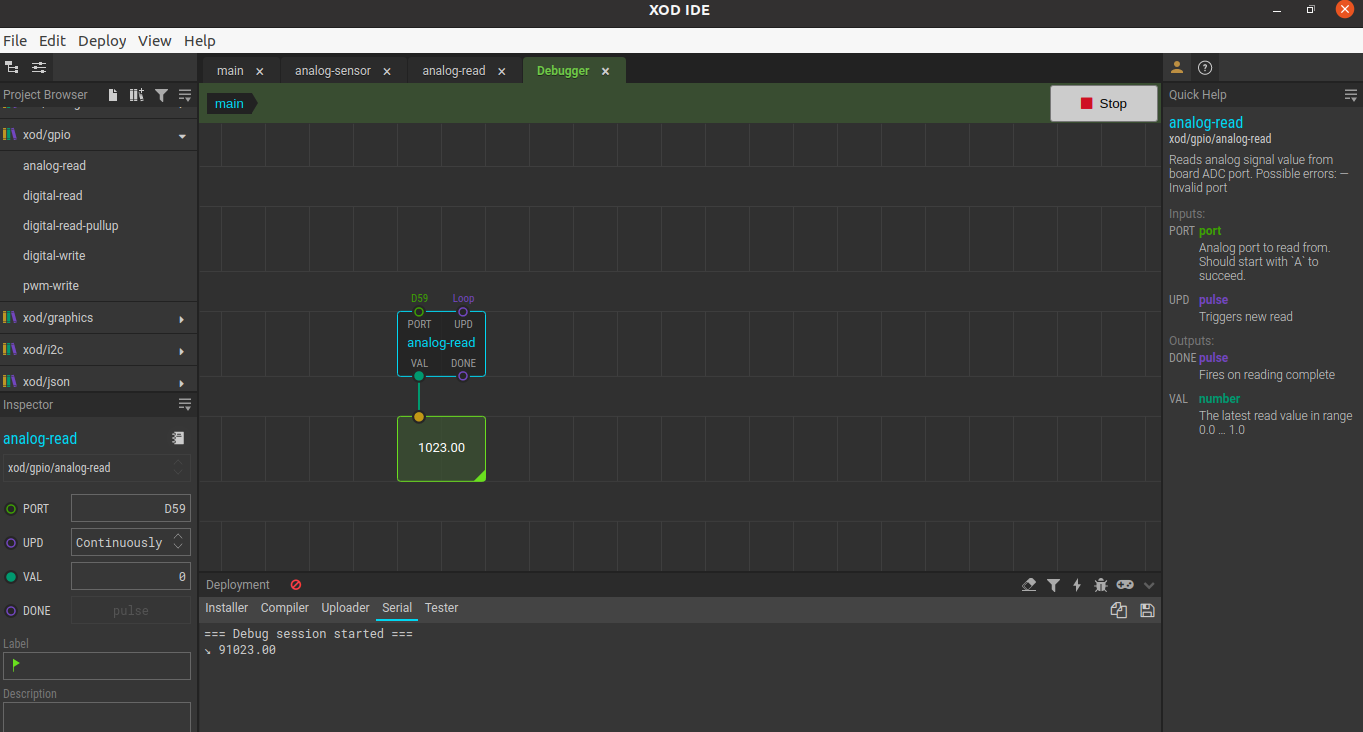Viewport: 1363px width, 732px height.
Task: Open the Edit menu
Action: (52, 41)
